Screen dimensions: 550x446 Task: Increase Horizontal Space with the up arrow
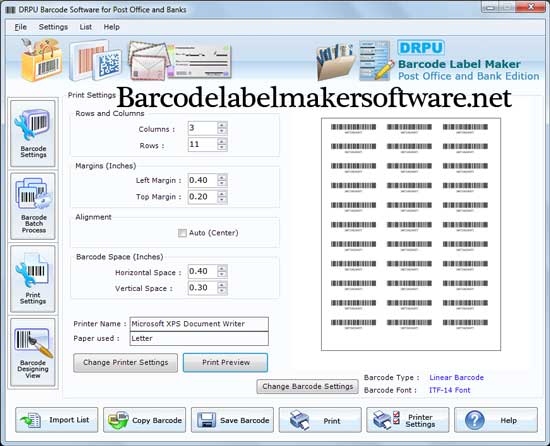coord(222,268)
